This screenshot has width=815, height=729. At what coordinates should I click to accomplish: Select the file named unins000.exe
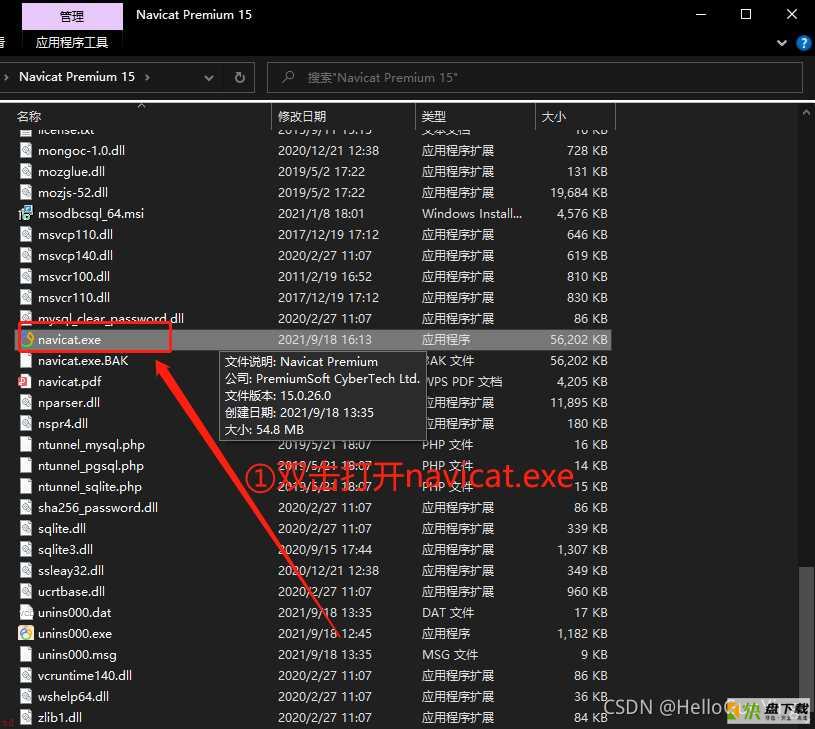[75, 633]
